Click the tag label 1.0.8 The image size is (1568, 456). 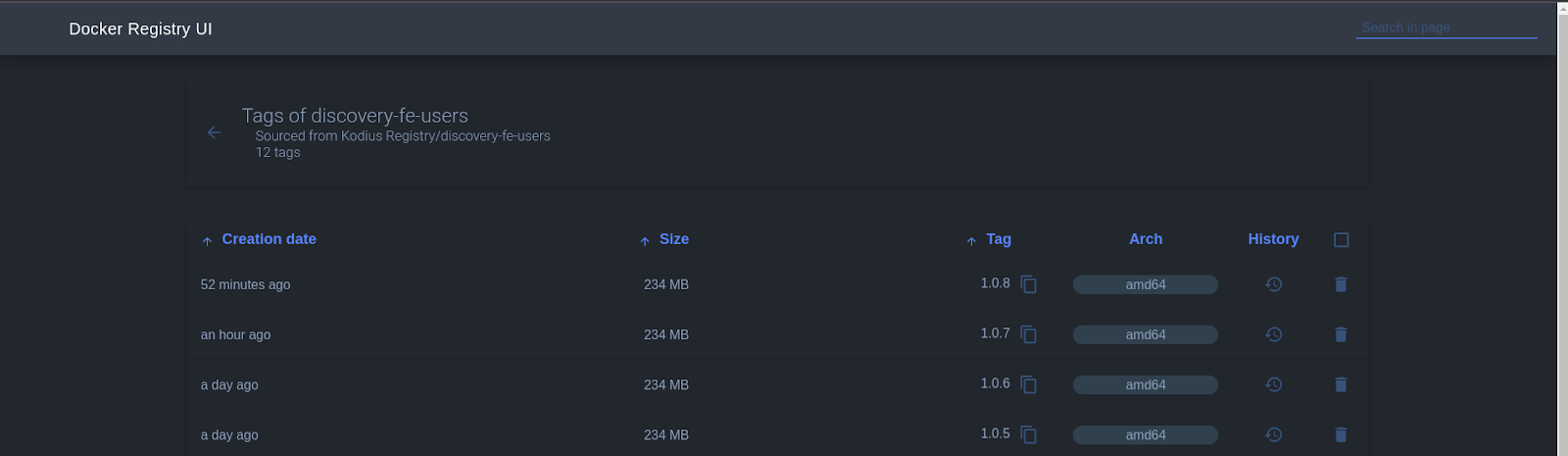[x=995, y=282]
